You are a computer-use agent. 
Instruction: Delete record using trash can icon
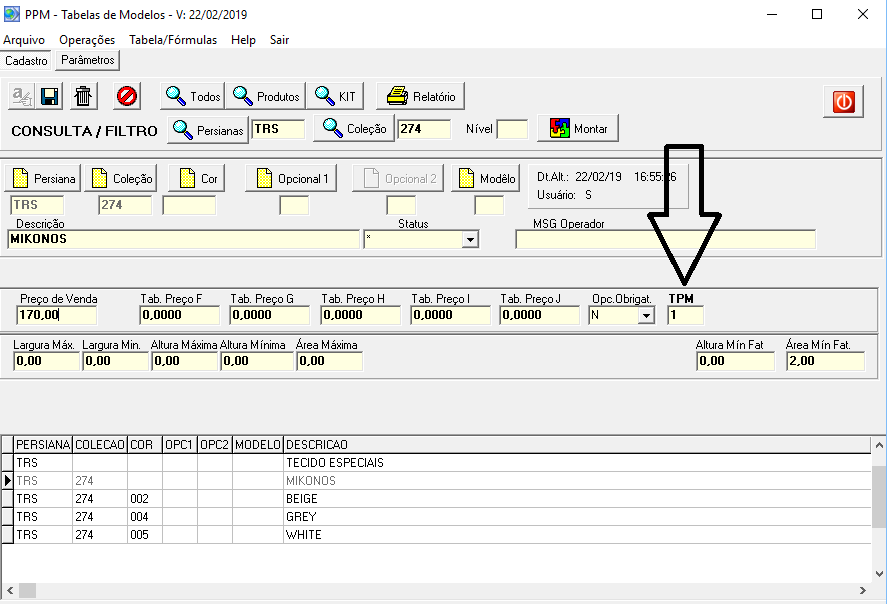83,96
